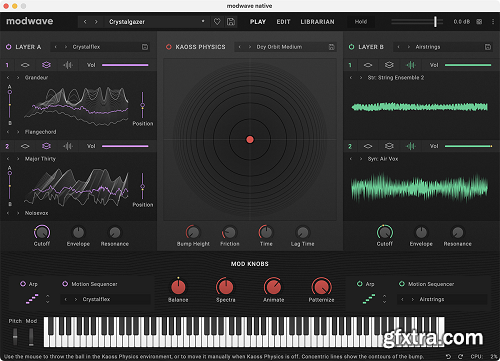
Task: Go to next performance with right chevron
Action: point(96,22)
